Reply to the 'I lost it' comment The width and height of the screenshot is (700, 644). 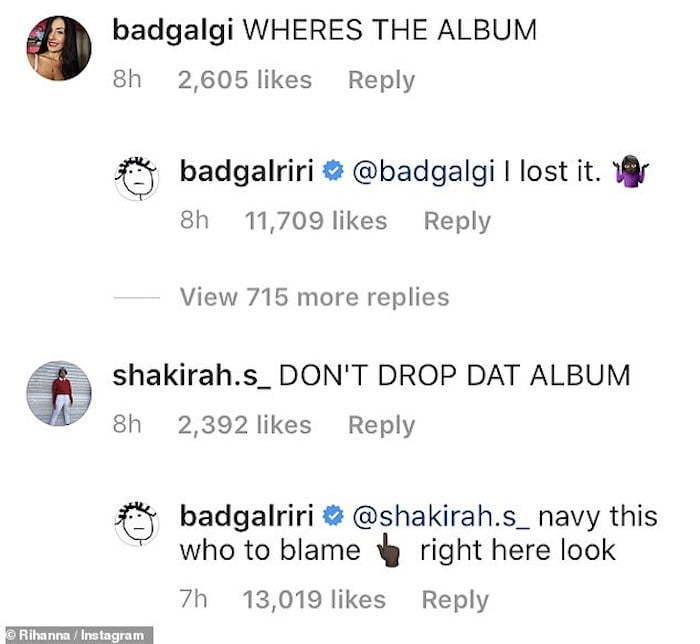click(x=457, y=221)
